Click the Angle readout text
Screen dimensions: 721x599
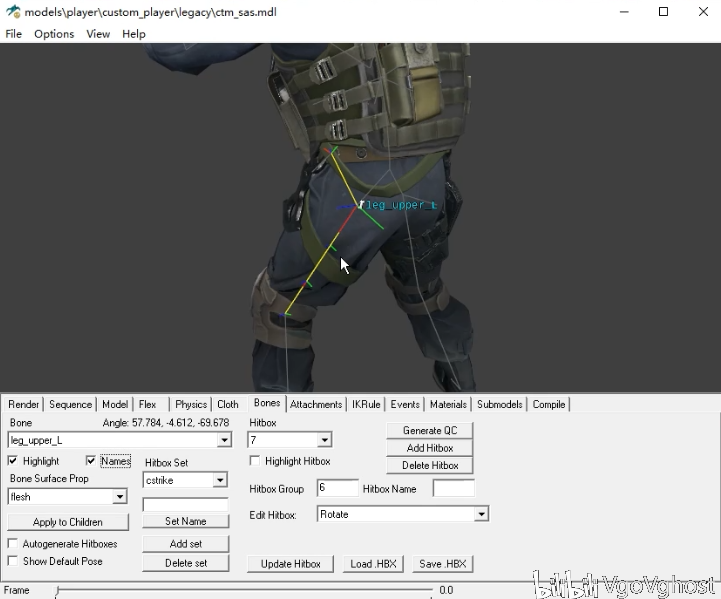click(x=166, y=422)
